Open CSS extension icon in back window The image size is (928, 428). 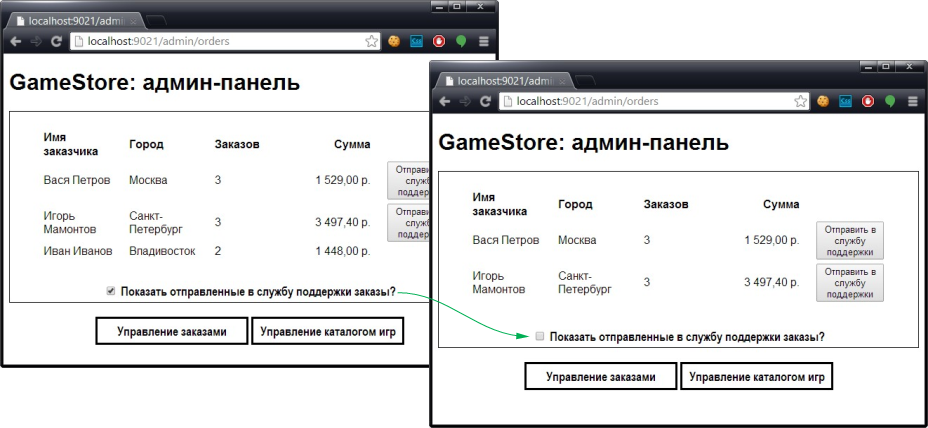pyautogui.click(x=417, y=41)
